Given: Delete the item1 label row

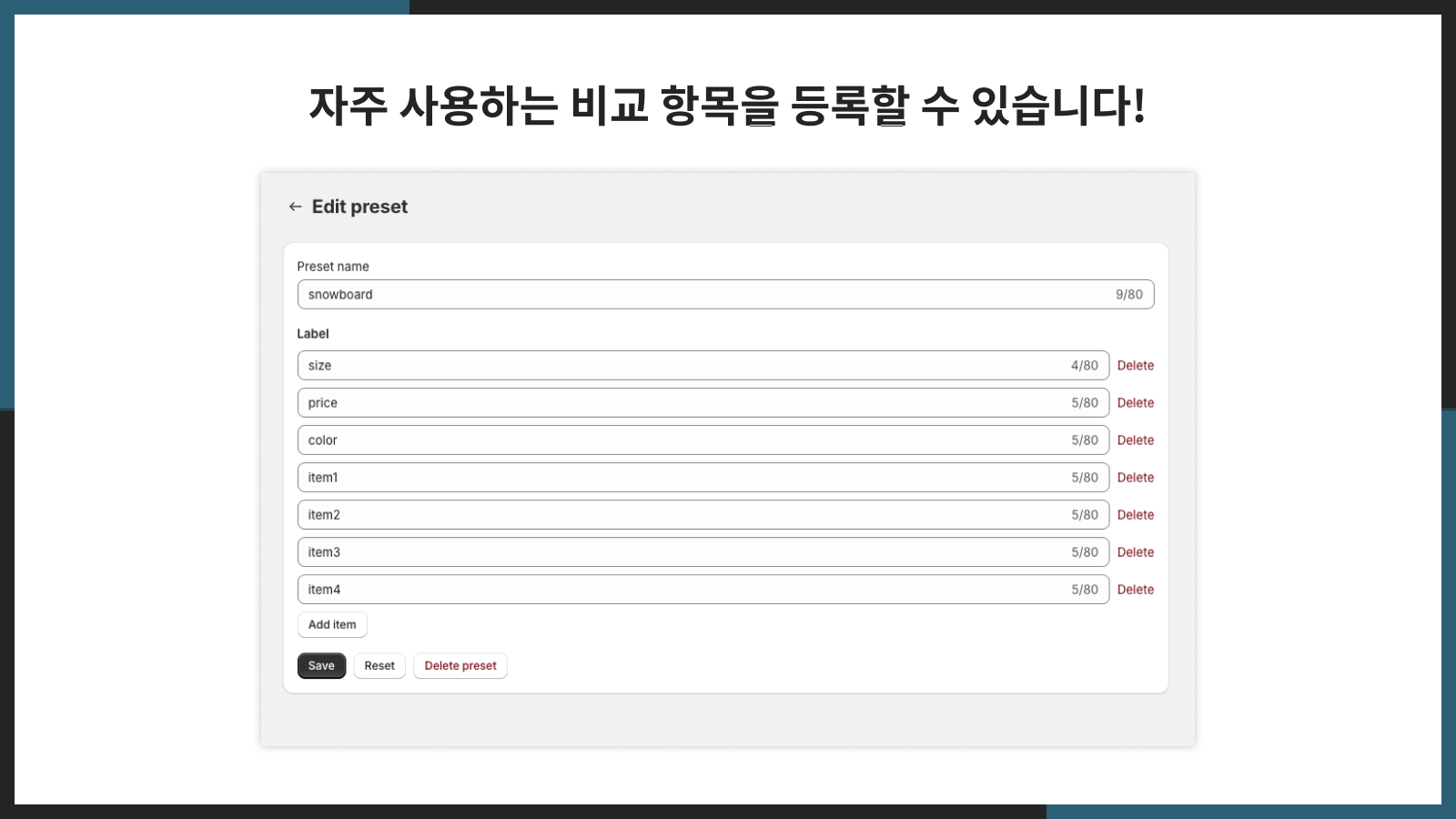Looking at the screenshot, I should 1136,478.
